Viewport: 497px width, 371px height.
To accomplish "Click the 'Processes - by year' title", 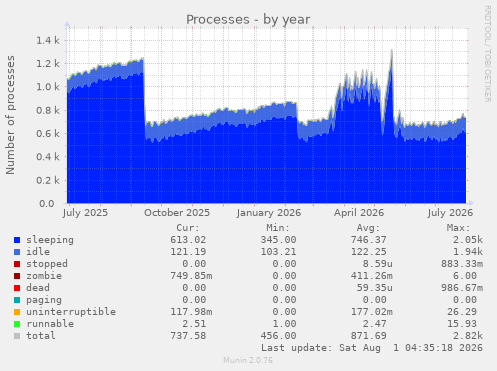I will (248, 20).
